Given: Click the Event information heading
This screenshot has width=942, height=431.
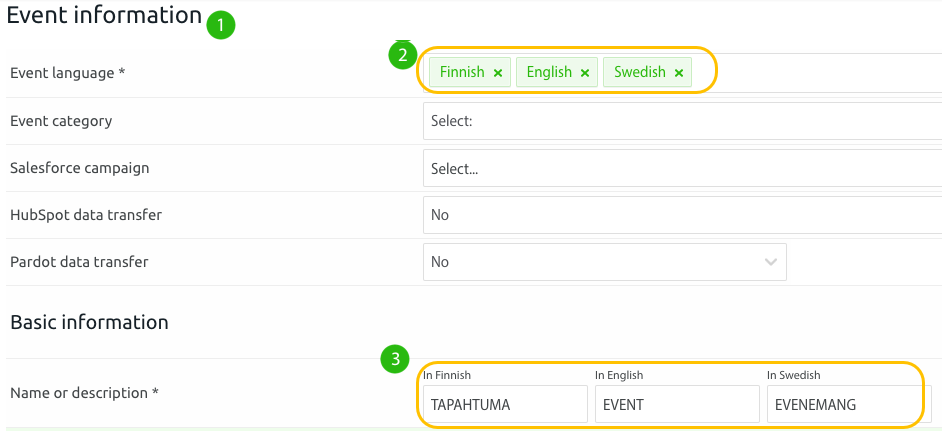Looking at the screenshot, I should 104,16.
